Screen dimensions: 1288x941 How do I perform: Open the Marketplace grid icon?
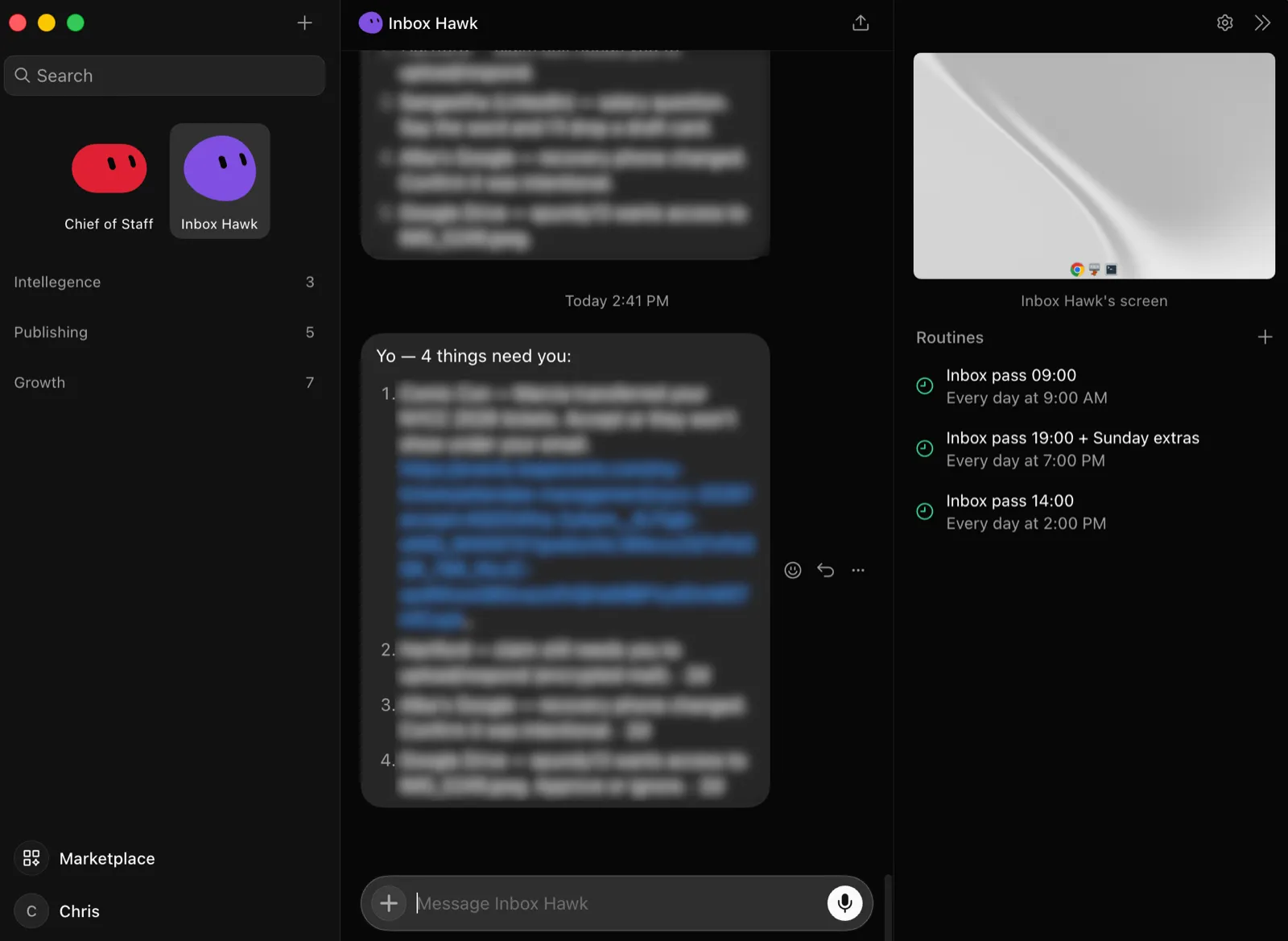(31, 858)
